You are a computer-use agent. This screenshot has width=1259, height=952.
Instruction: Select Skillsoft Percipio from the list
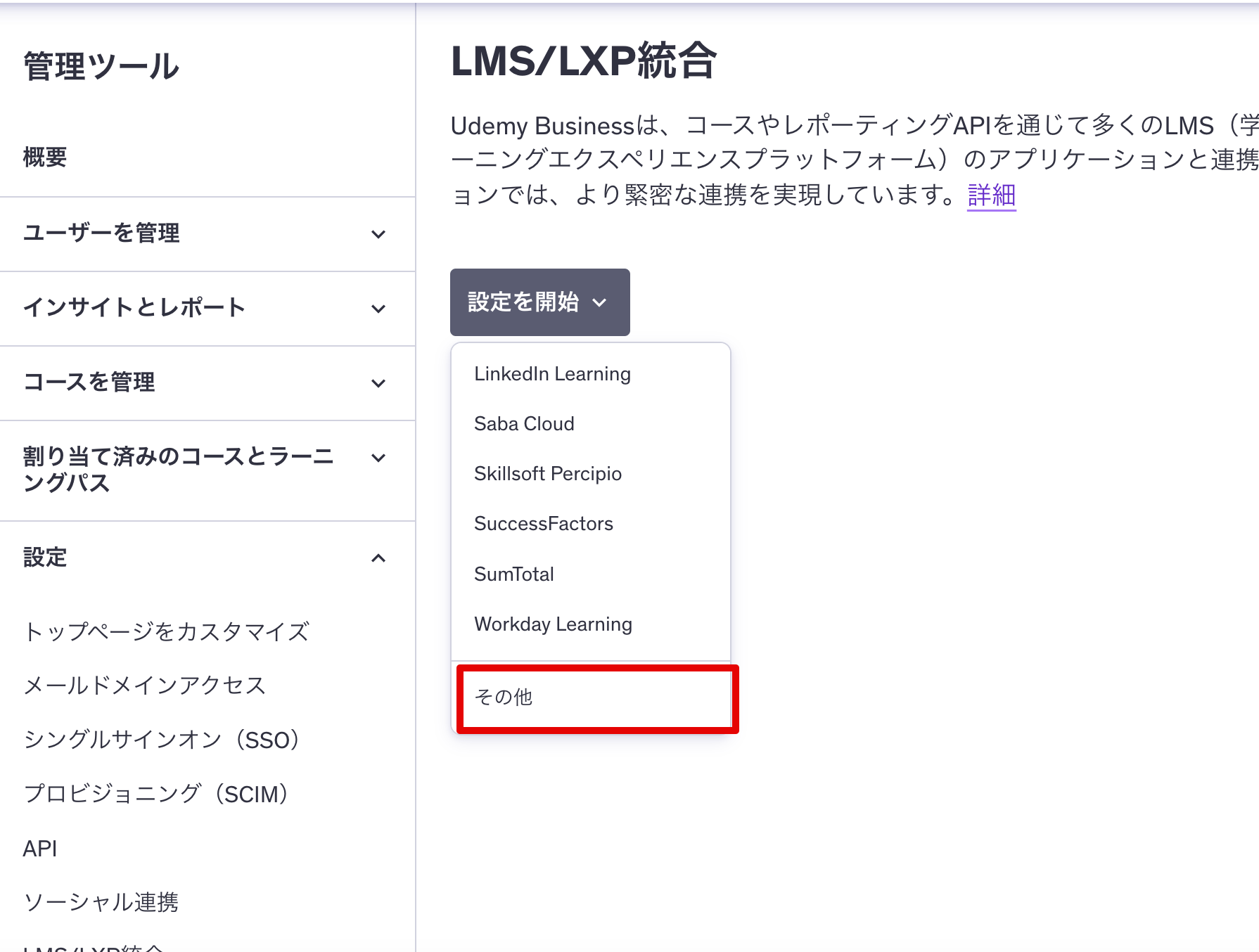[547, 474]
